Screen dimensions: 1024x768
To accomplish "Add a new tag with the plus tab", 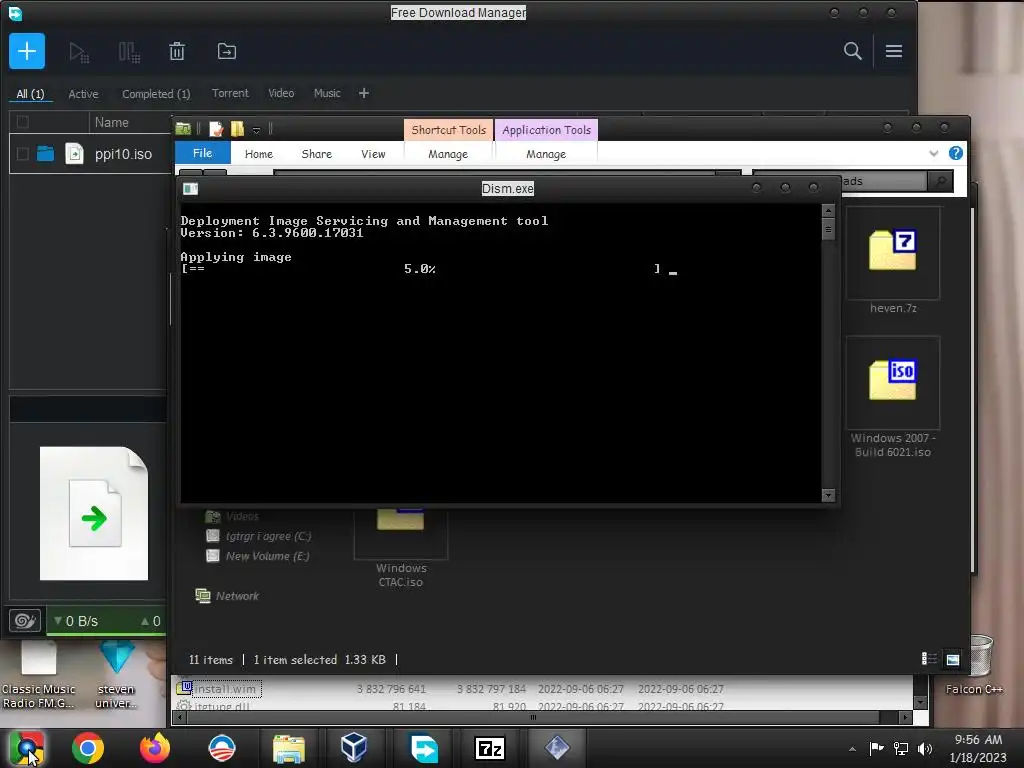I will (364, 93).
